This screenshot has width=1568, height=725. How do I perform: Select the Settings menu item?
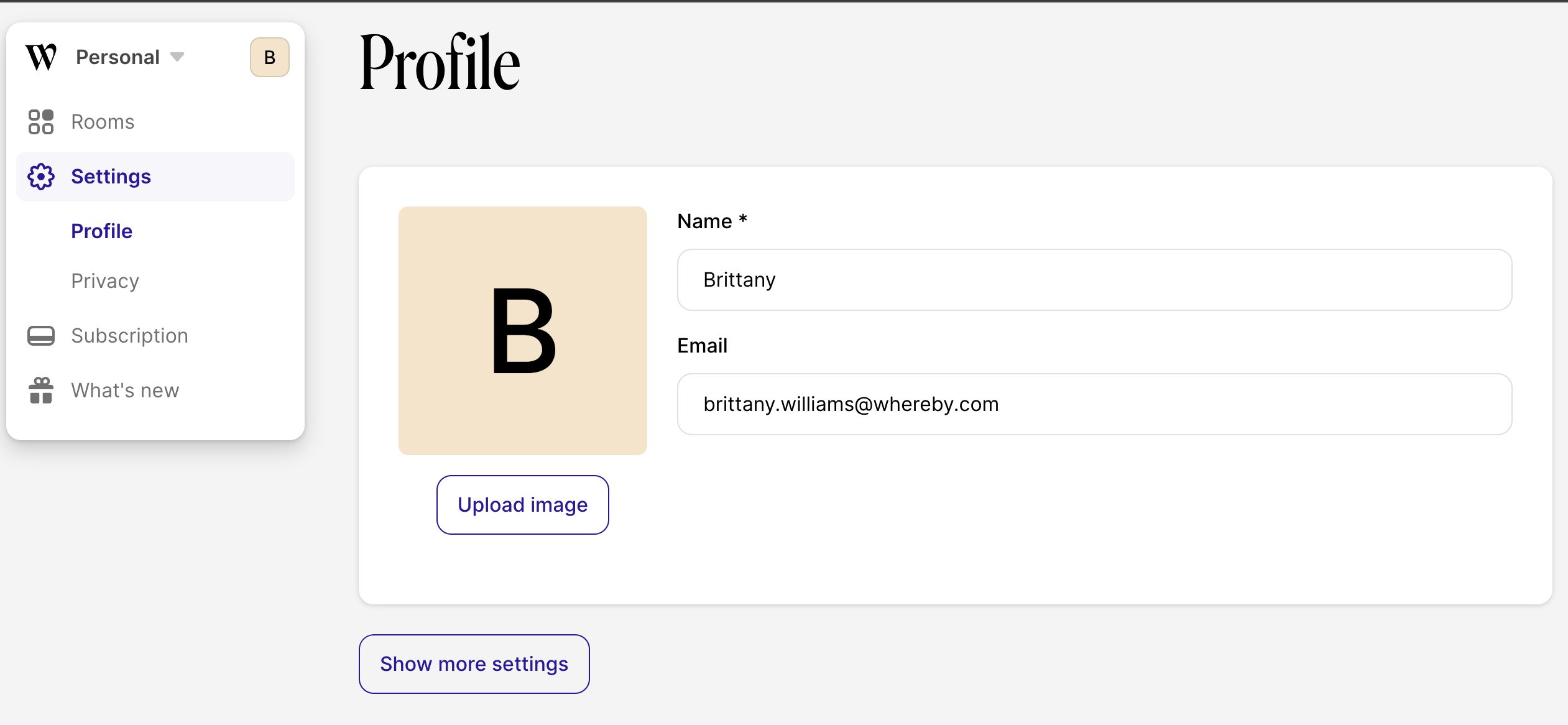tap(111, 177)
